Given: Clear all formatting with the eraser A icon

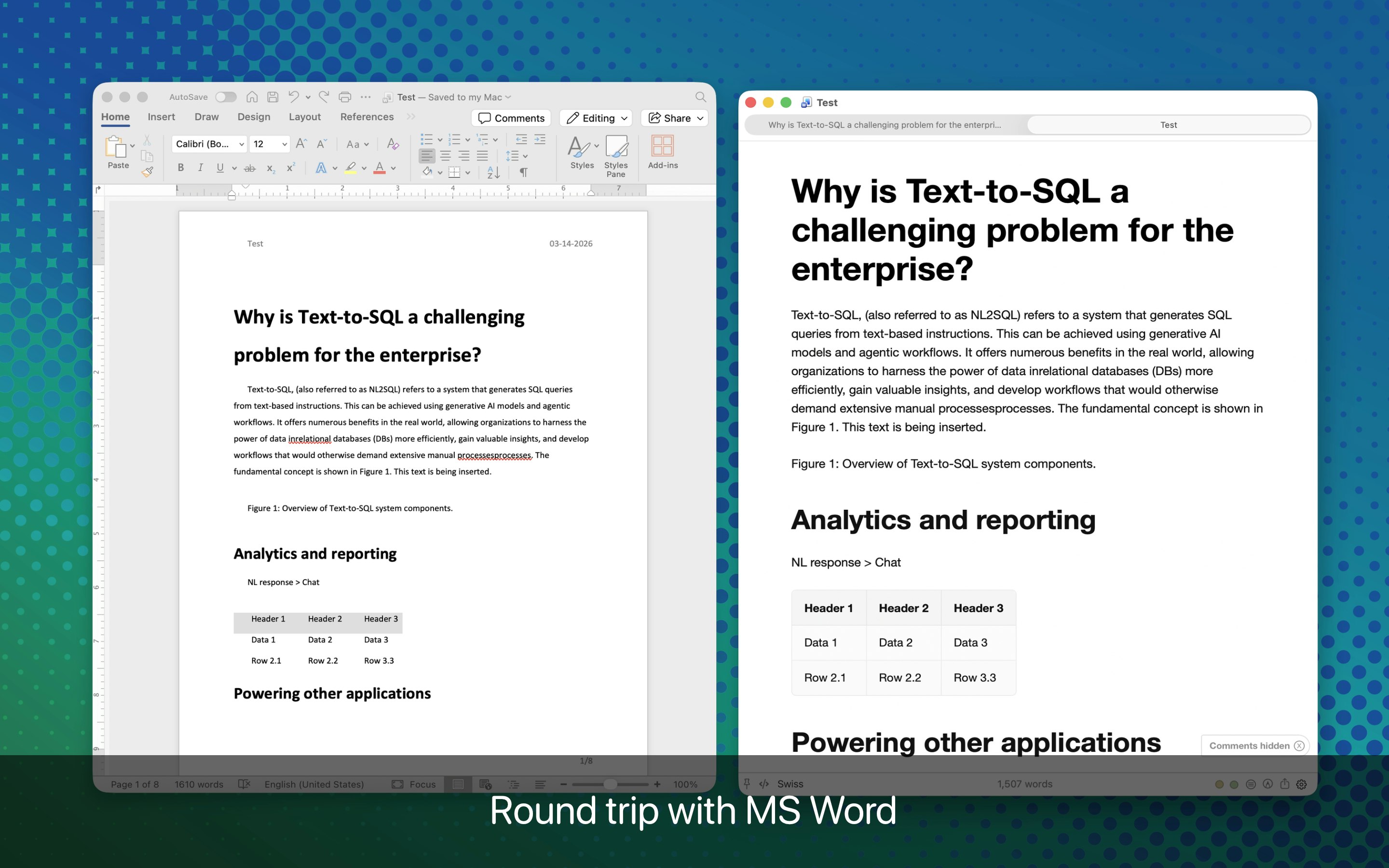Looking at the screenshot, I should (393, 144).
